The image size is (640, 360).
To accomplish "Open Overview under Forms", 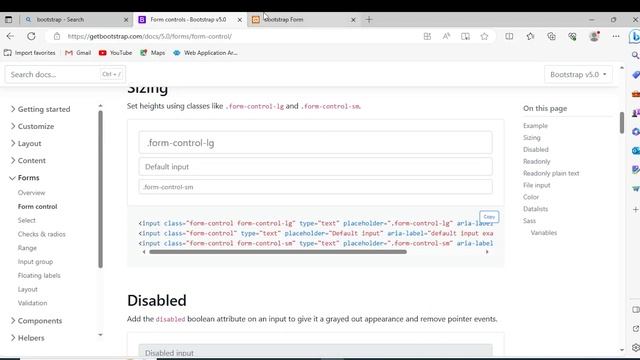I will pos(31,193).
